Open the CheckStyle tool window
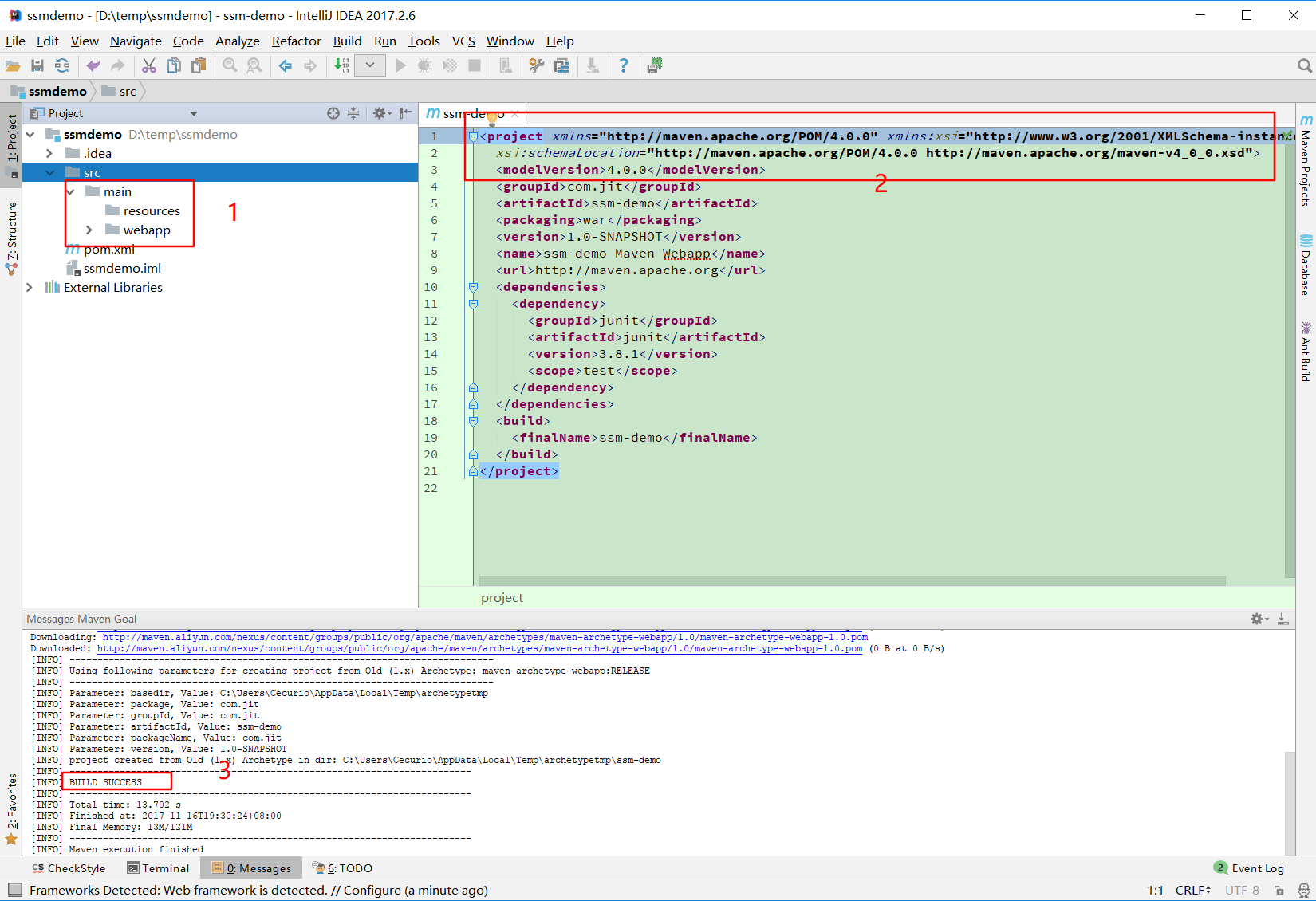This screenshot has height=901, width=1316. pyautogui.click(x=69, y=868)
